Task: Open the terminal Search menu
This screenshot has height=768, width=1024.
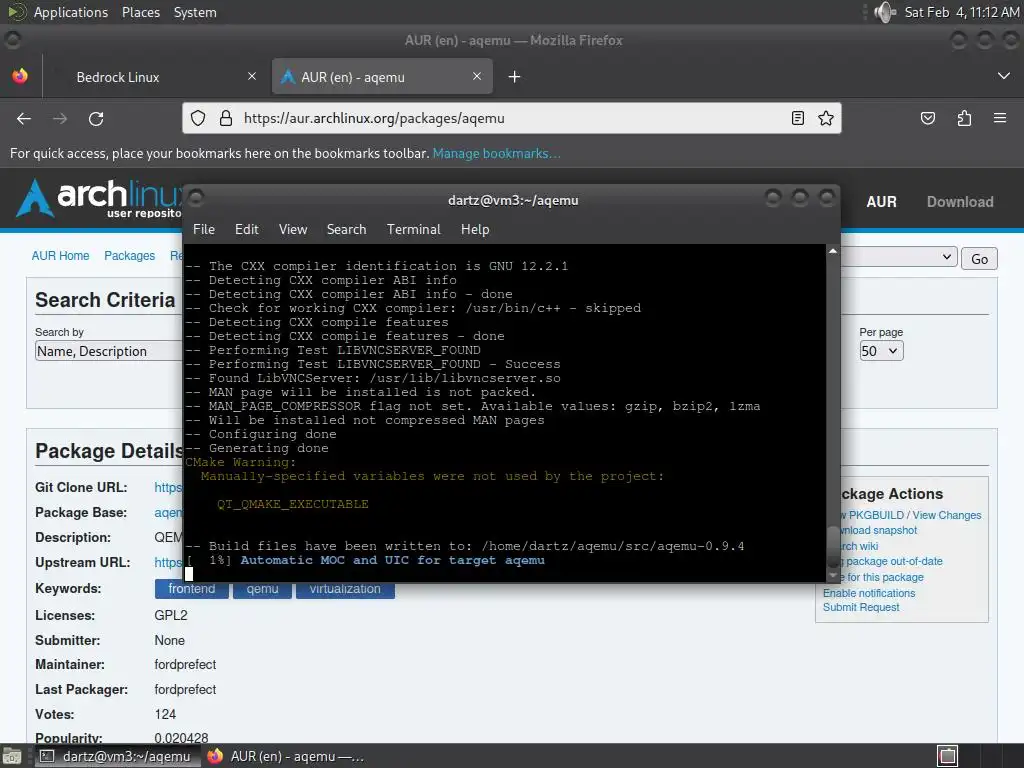Action: 346,229
